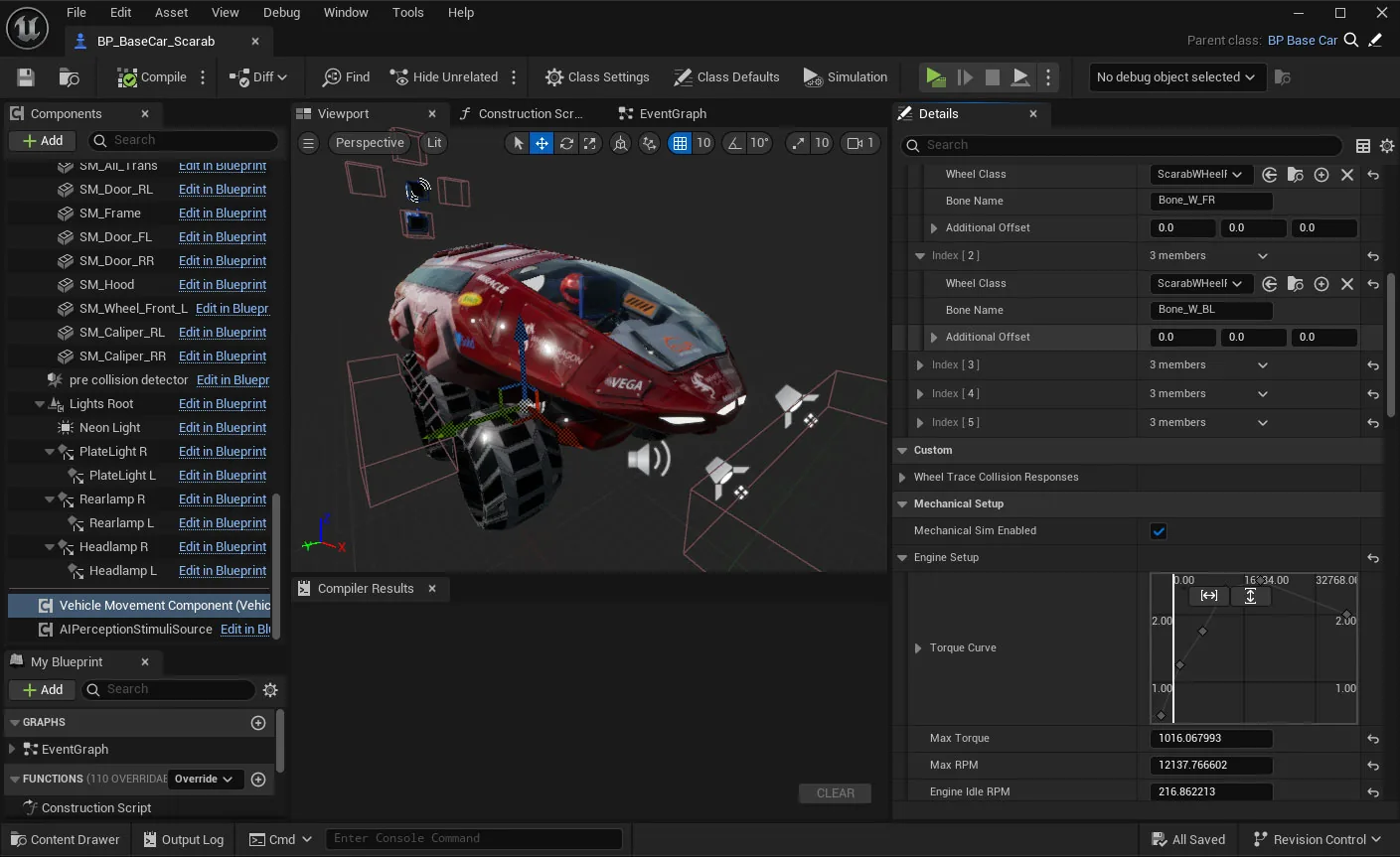Toggle grid snapping in viewport
This screenshot has height=857, width=1400.
(x=680, y=143)
